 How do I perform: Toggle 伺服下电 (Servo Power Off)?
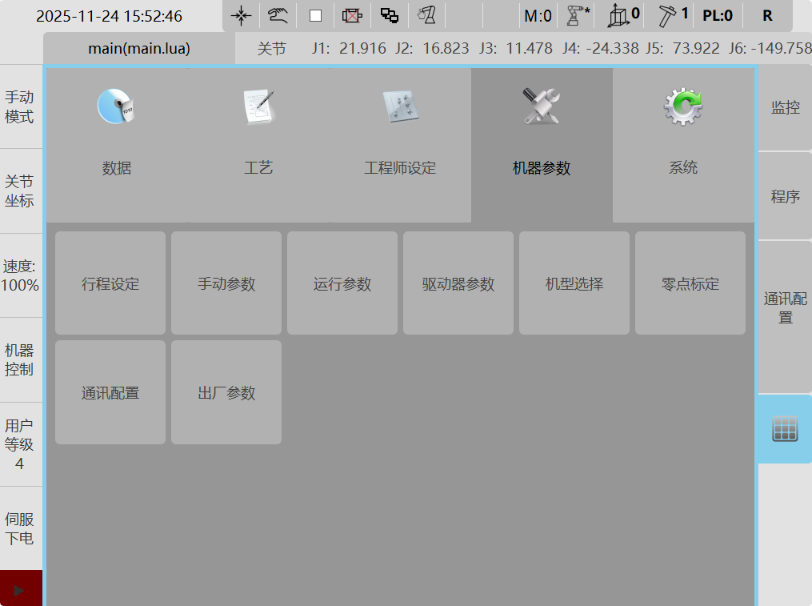click(20, 528)
